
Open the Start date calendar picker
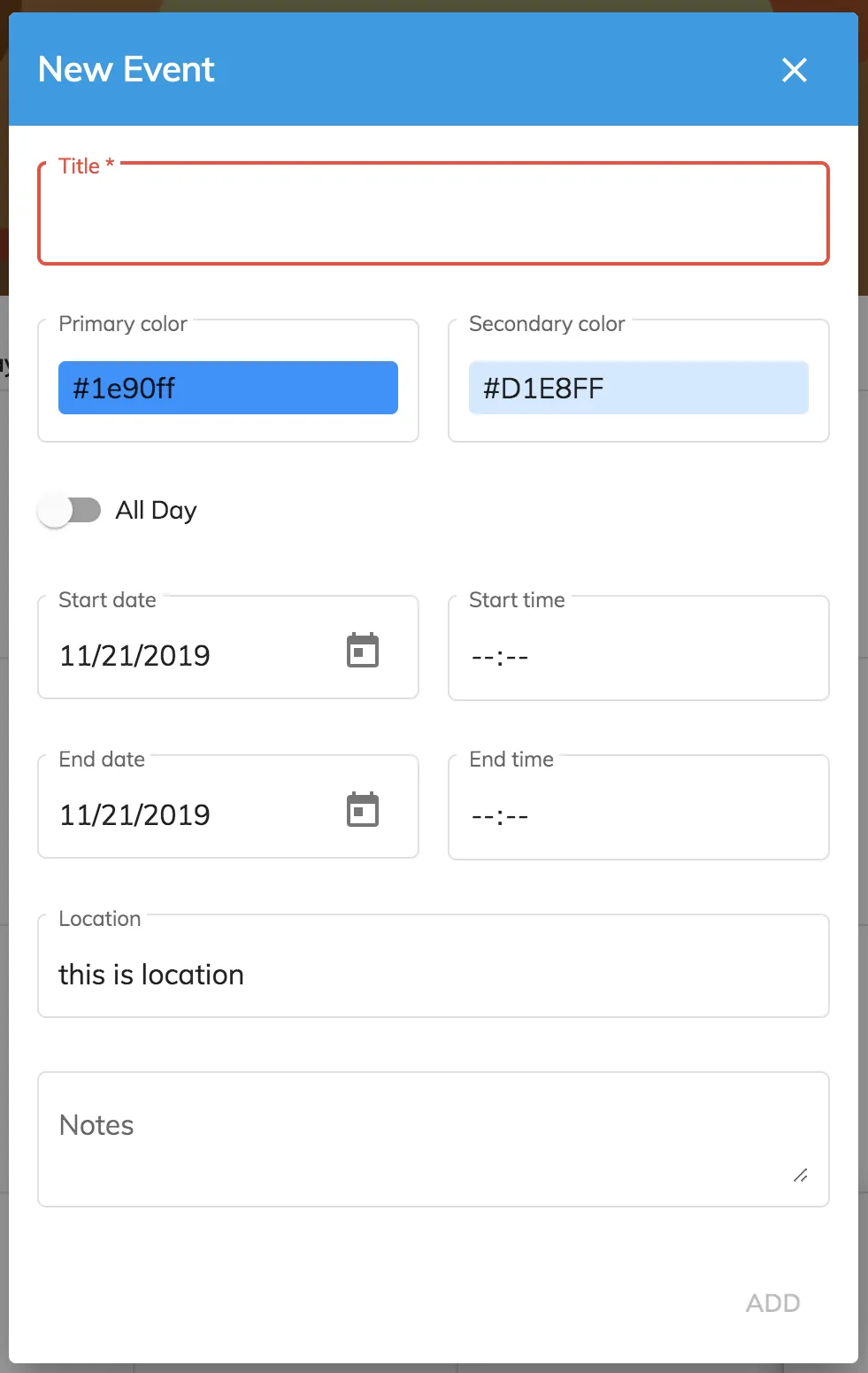tap(362, 652)
